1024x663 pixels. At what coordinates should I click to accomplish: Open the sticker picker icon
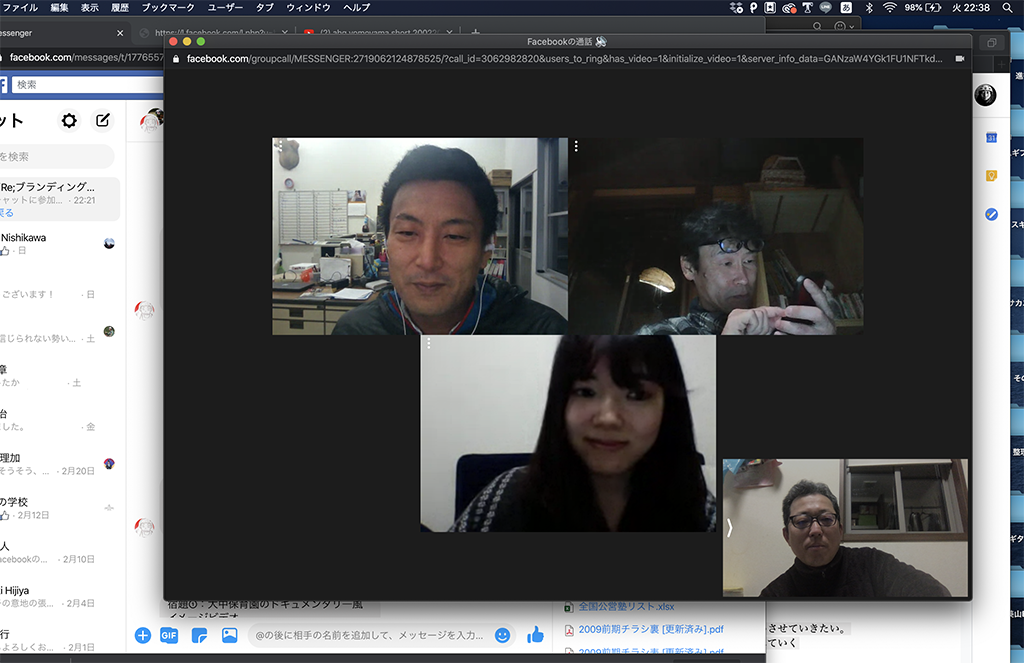[199, 635]
